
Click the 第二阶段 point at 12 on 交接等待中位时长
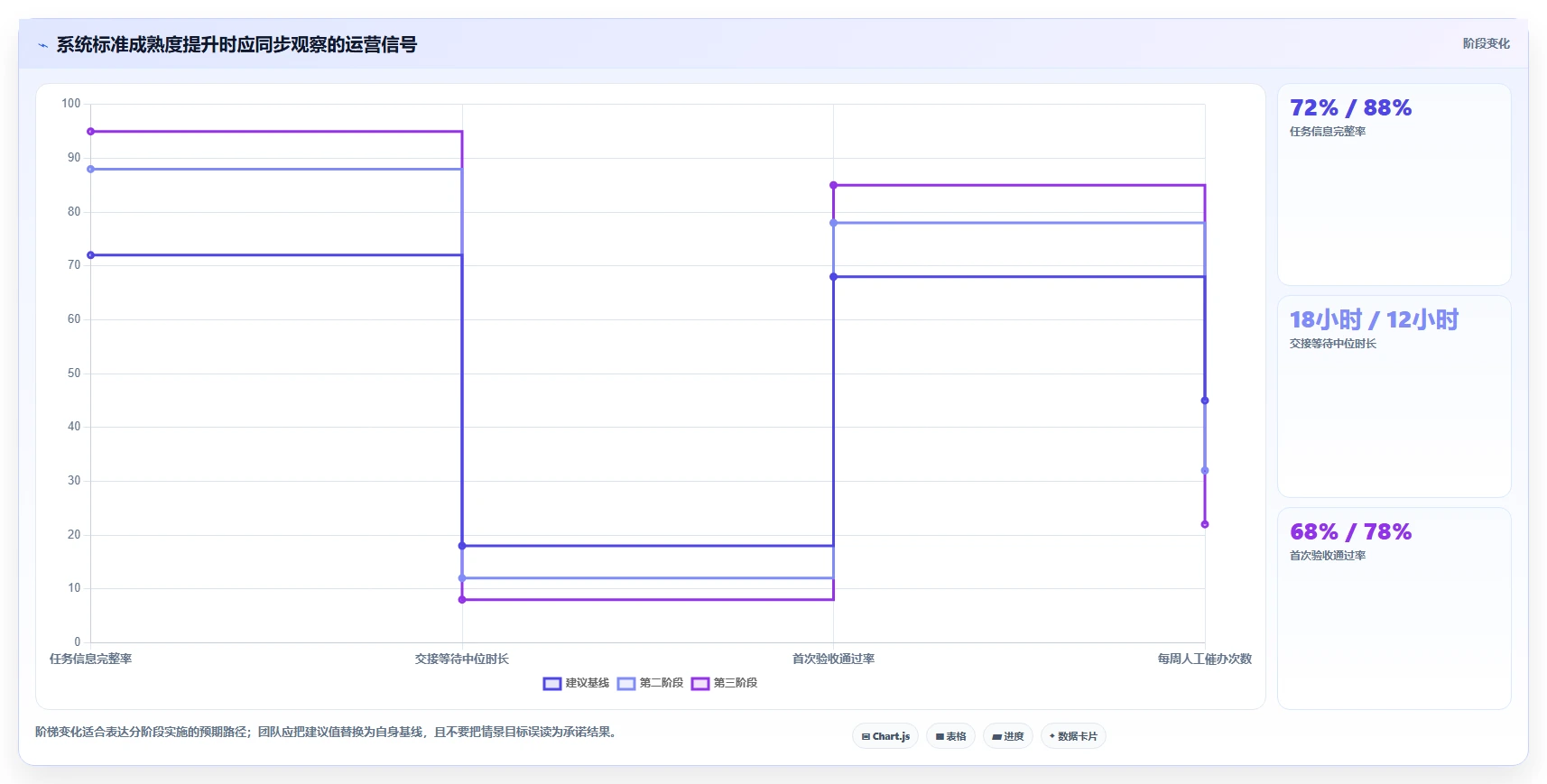click(x=462, y=578)
